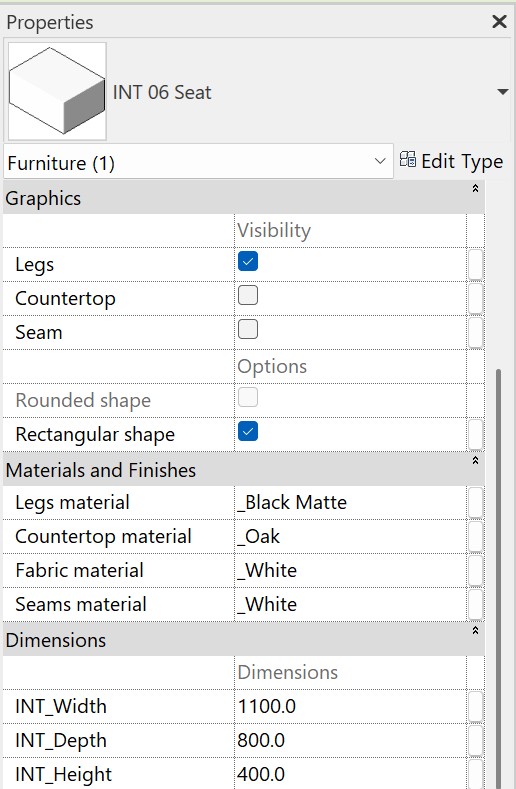The height and width of the screenshot is (789, 516).
Task: Click the INT 06 Seat preview thumbnail
Action: [x=57, y=91]
